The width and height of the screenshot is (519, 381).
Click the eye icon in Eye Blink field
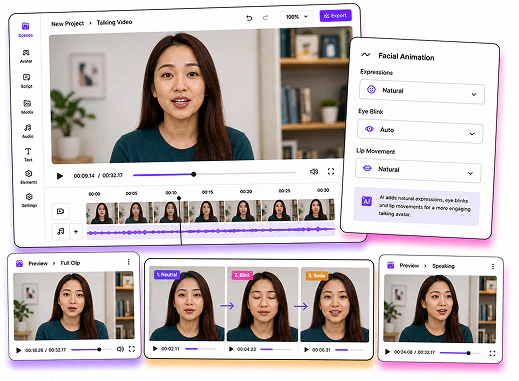(x=369, y=129)
